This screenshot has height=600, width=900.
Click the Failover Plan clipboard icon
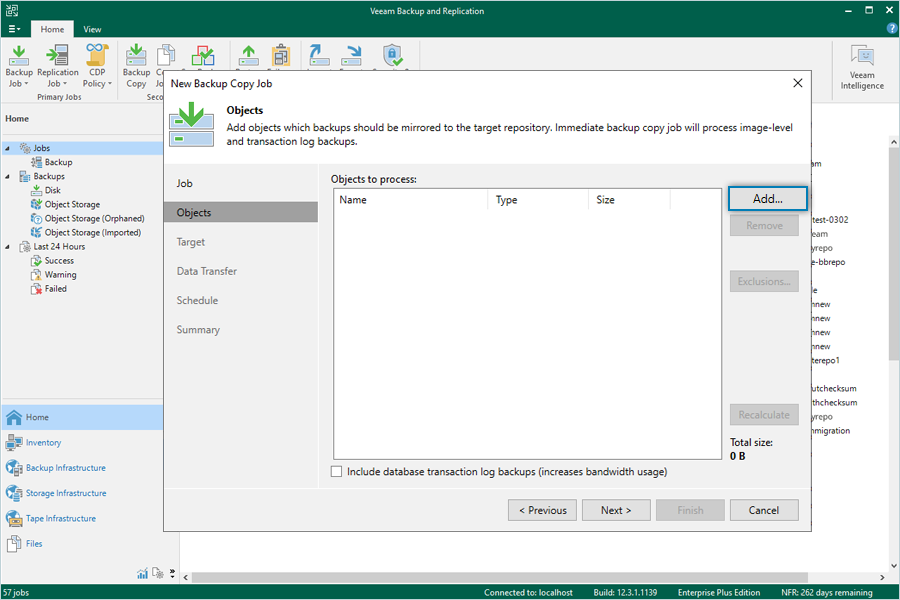[x=281, y=56]
